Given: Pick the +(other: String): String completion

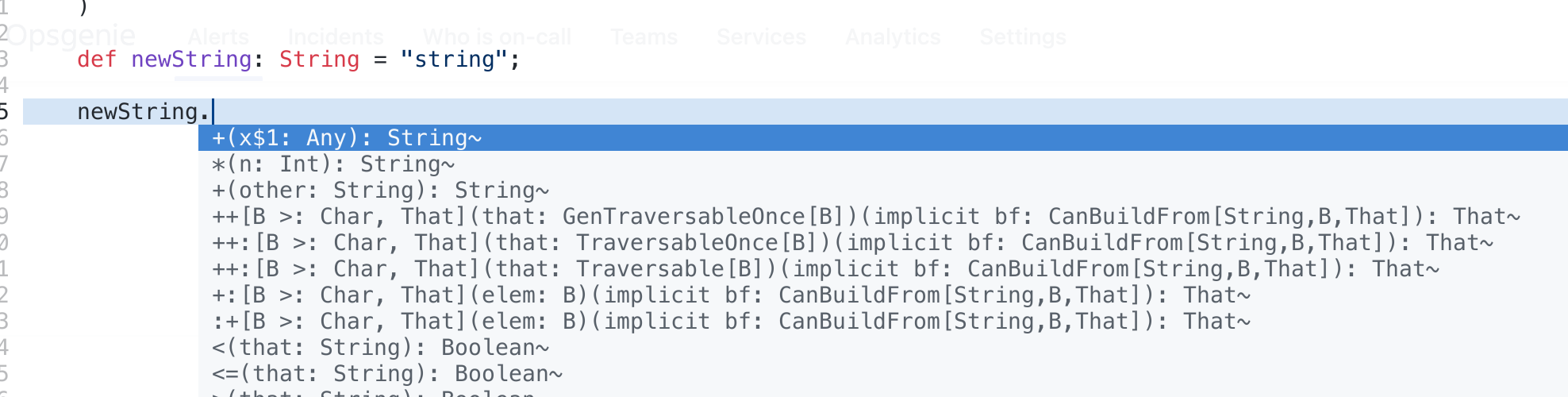Looking at the screenshot, I should (x=882, y=191).
